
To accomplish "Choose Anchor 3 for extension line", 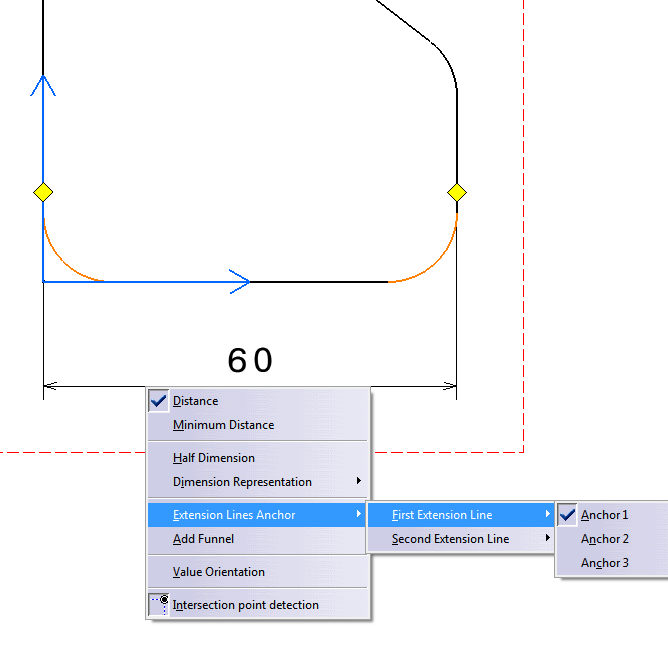I will coord(612,563).
